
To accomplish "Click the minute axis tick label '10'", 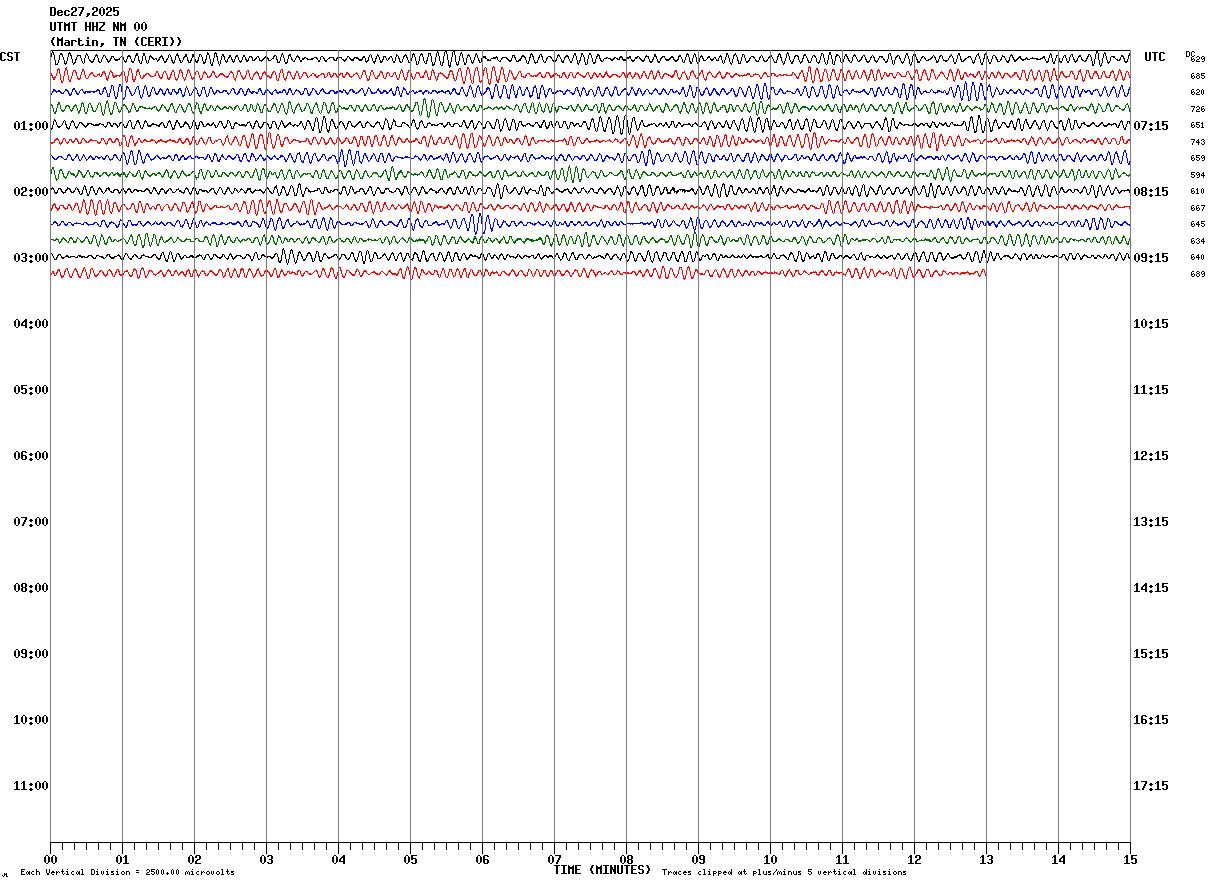I will tap(770, 860).
